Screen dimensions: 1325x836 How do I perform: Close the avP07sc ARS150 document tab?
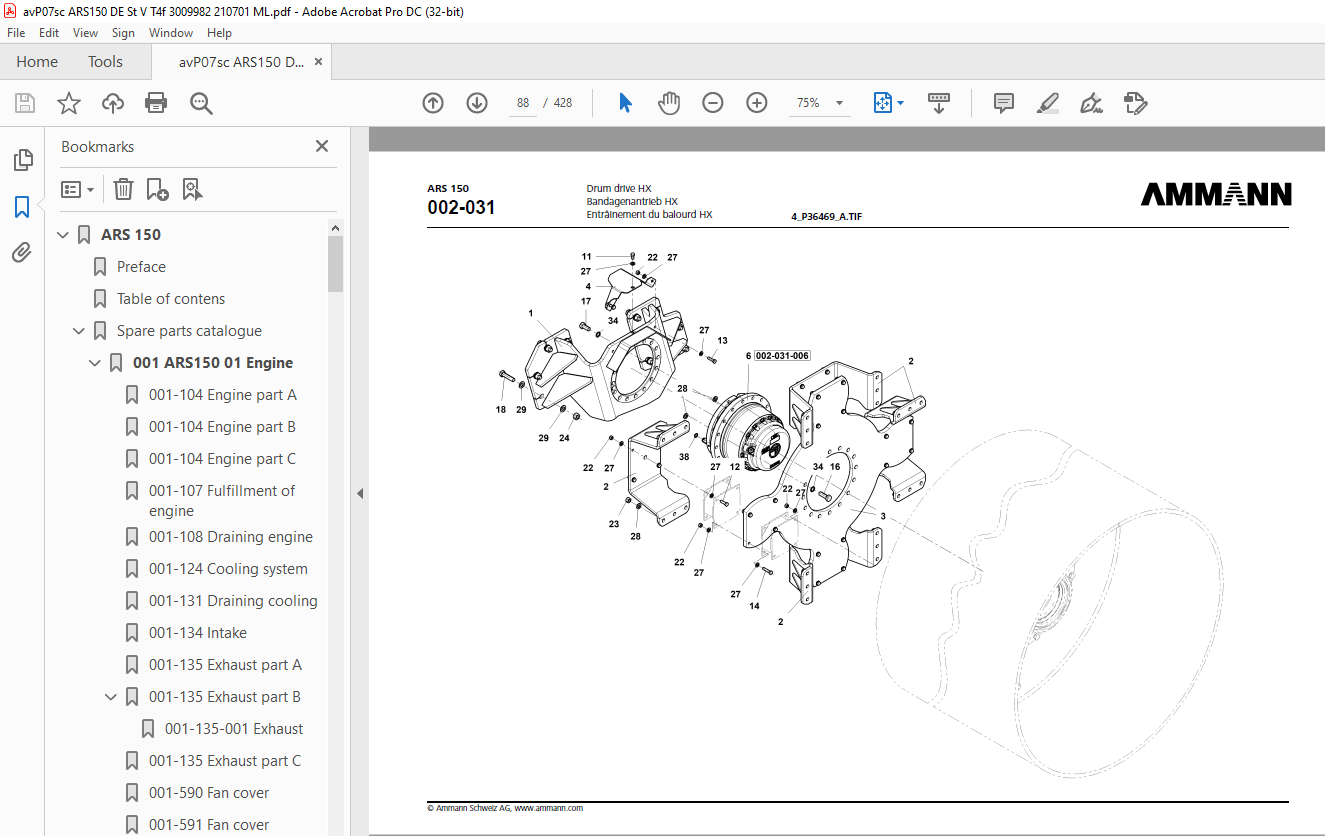(x=318, y=62)
